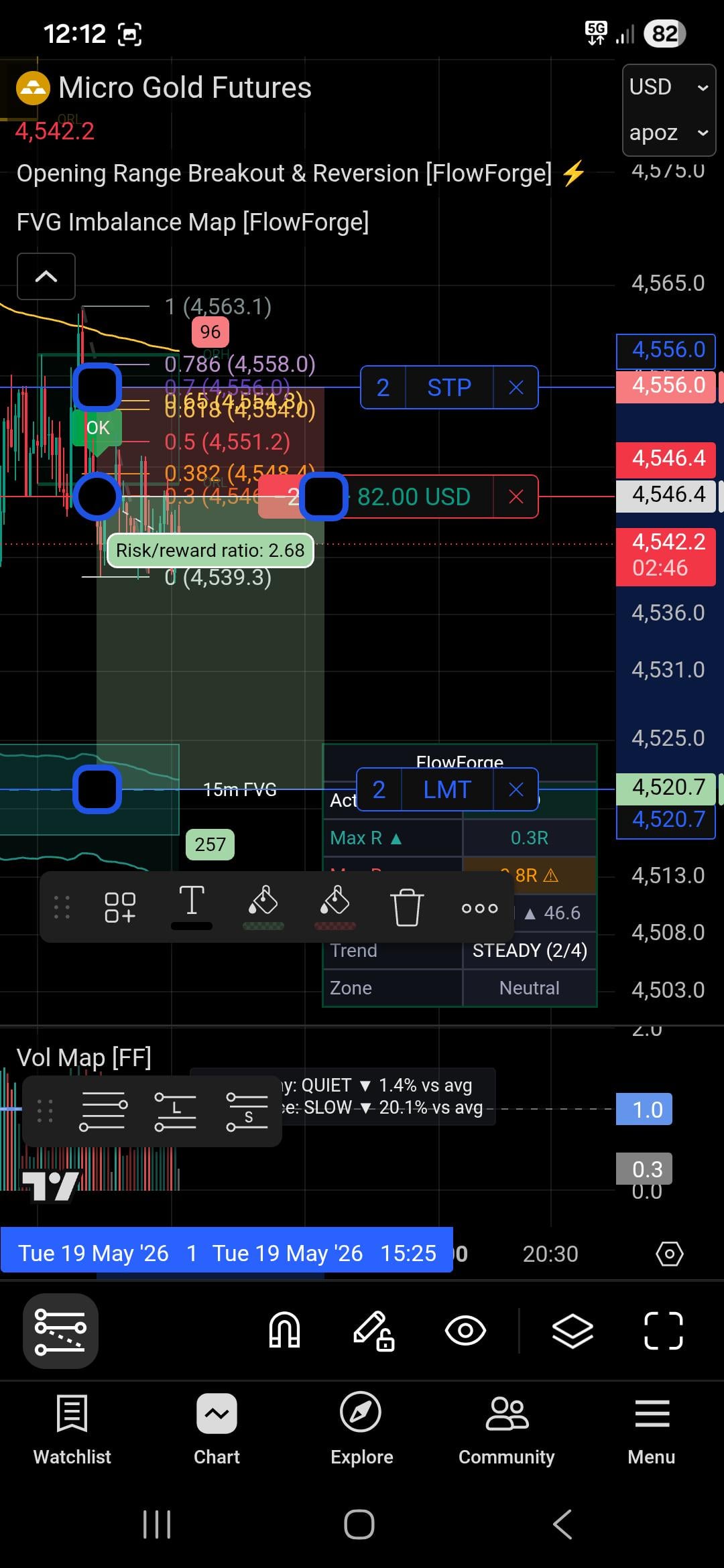
Task: Open the drawing tools panel button
Action: point(60,1331)
